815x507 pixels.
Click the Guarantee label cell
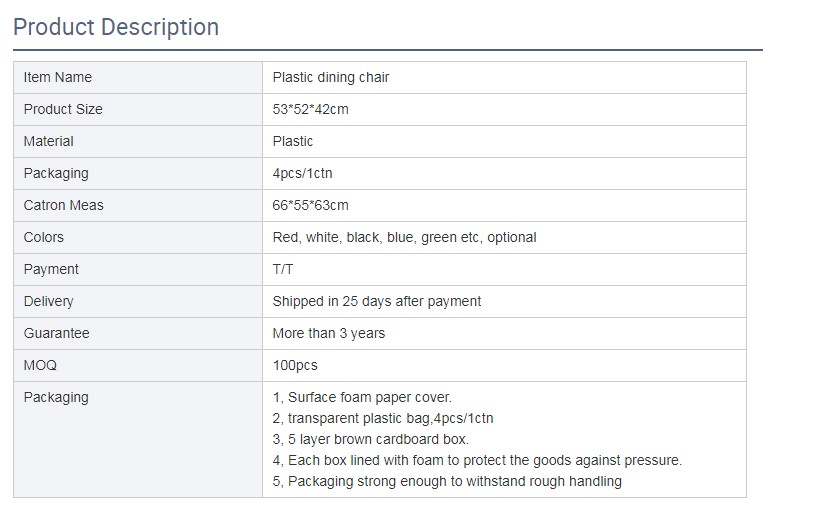click(x=56, y=333)
